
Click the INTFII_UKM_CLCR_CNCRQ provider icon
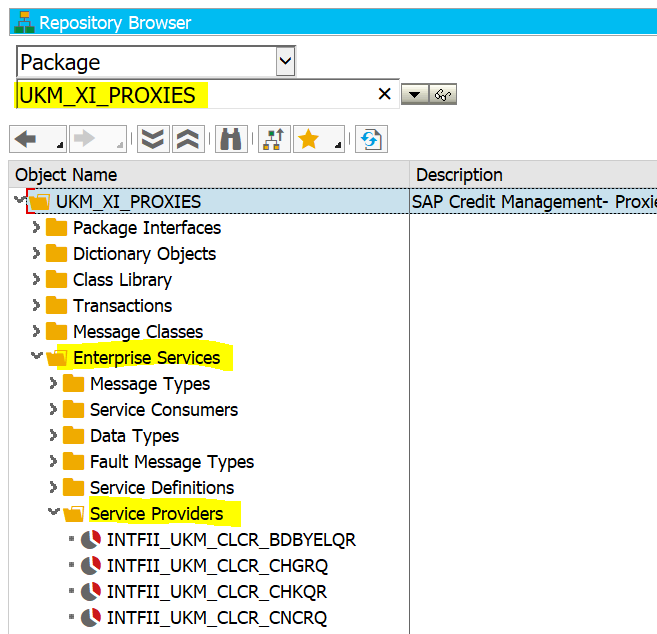click(91, 618)
